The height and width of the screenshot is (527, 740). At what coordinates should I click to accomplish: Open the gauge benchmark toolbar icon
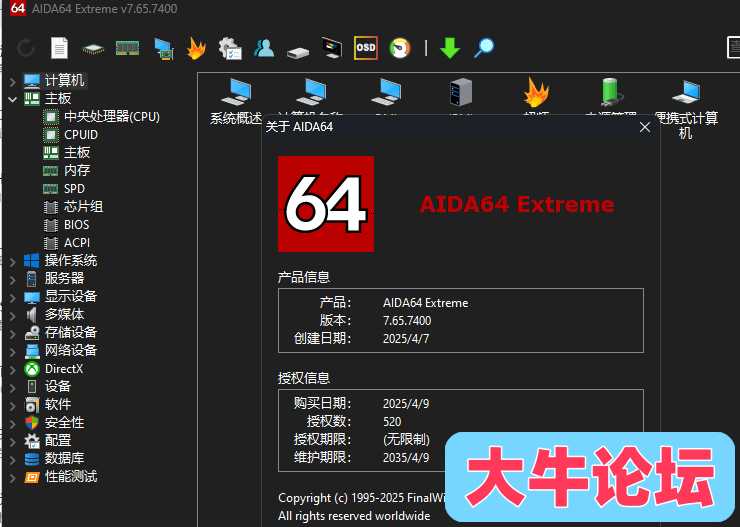[x=400, y=48]
